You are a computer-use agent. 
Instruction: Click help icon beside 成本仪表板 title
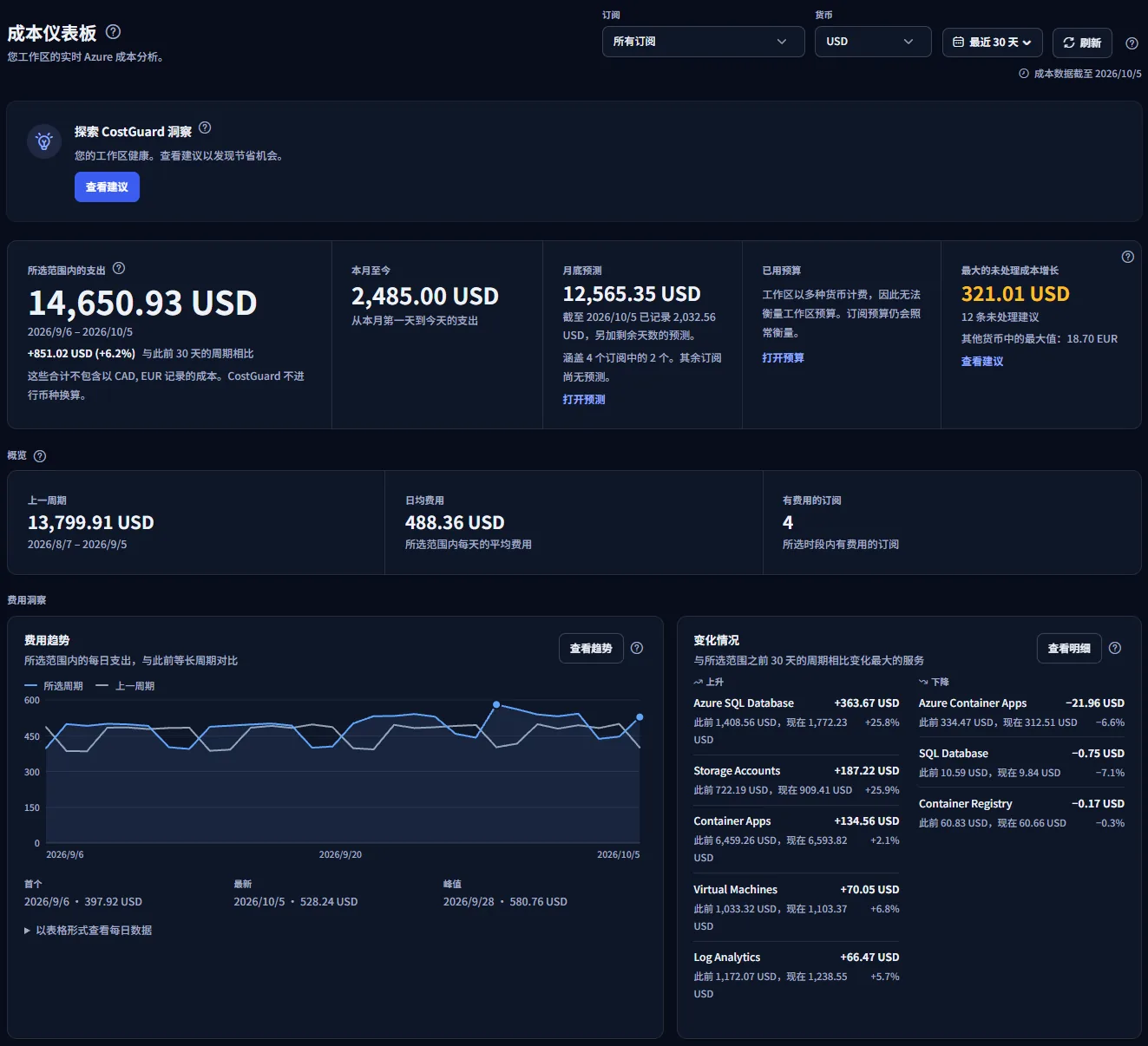click(x=113, y=32)
